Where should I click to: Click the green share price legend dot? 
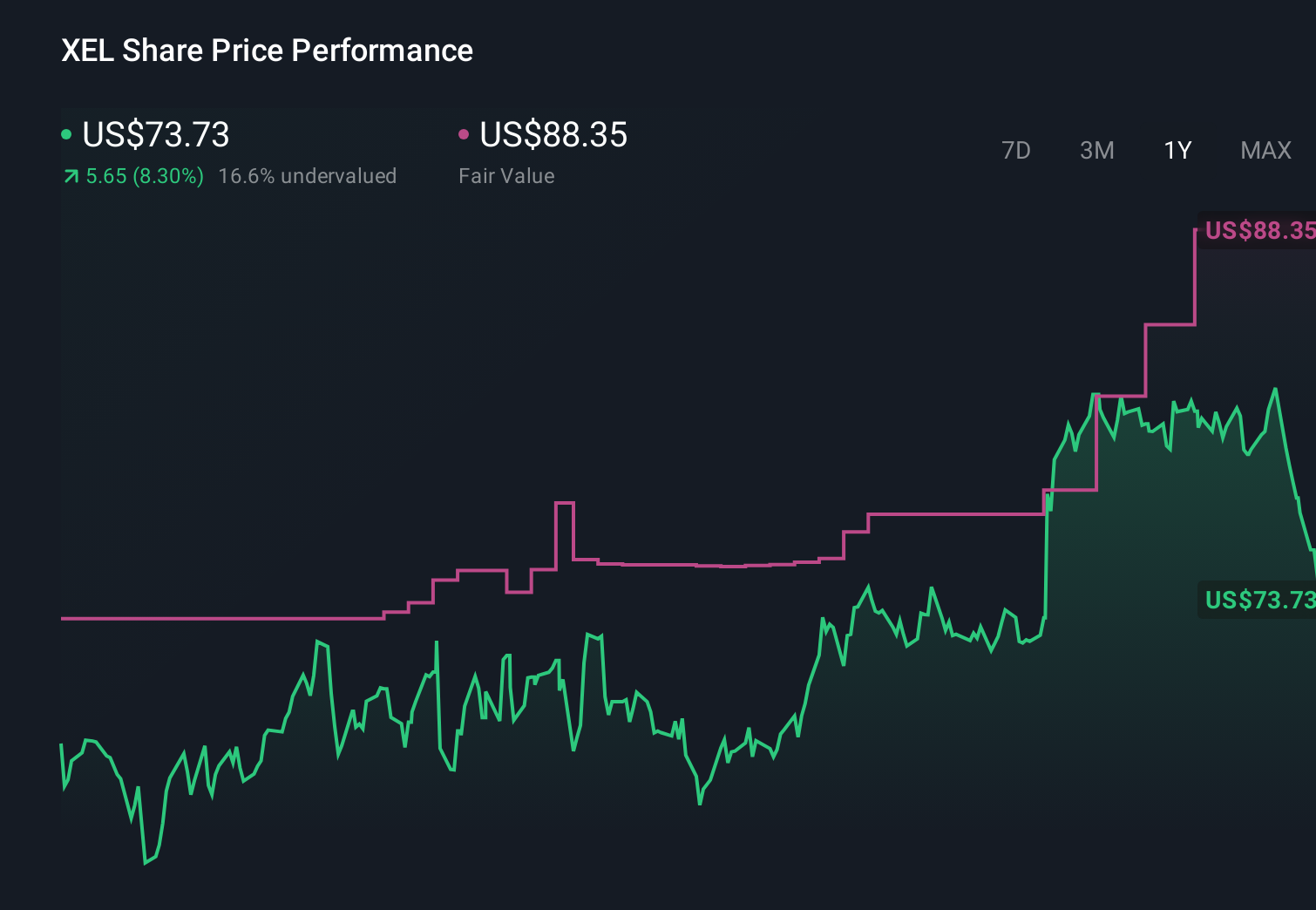point(67,134)
